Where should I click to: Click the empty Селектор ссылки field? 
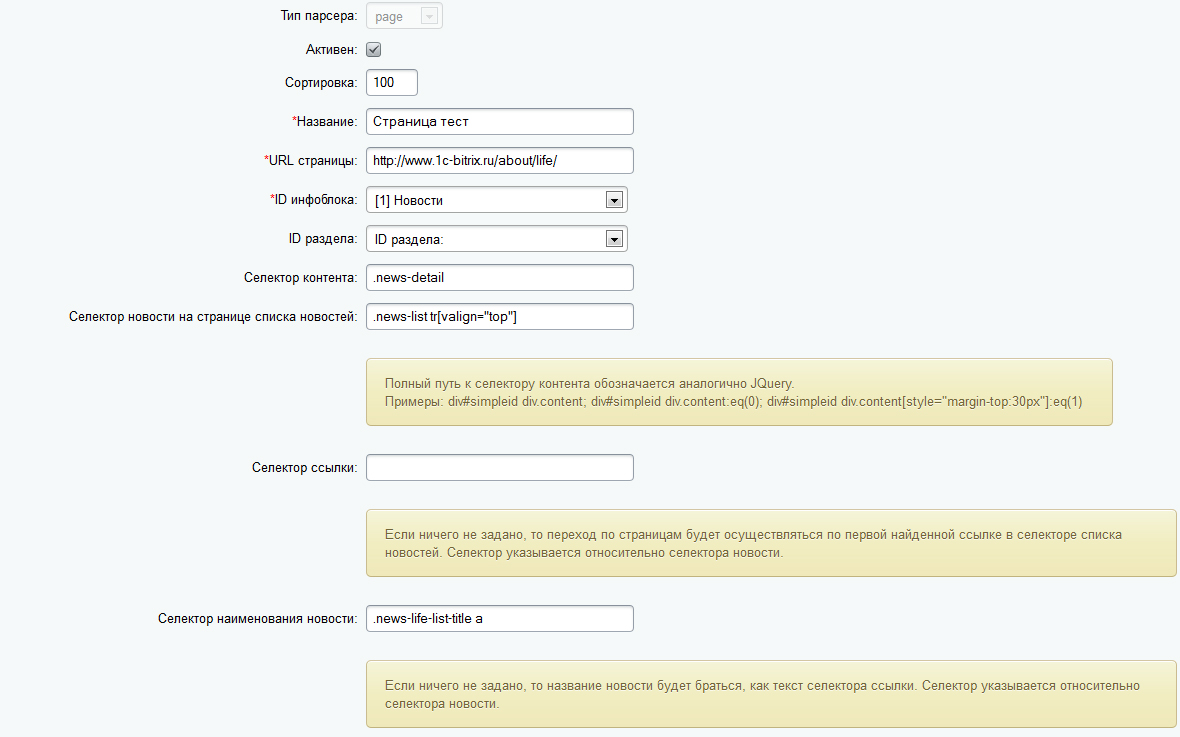pos(500,467)
